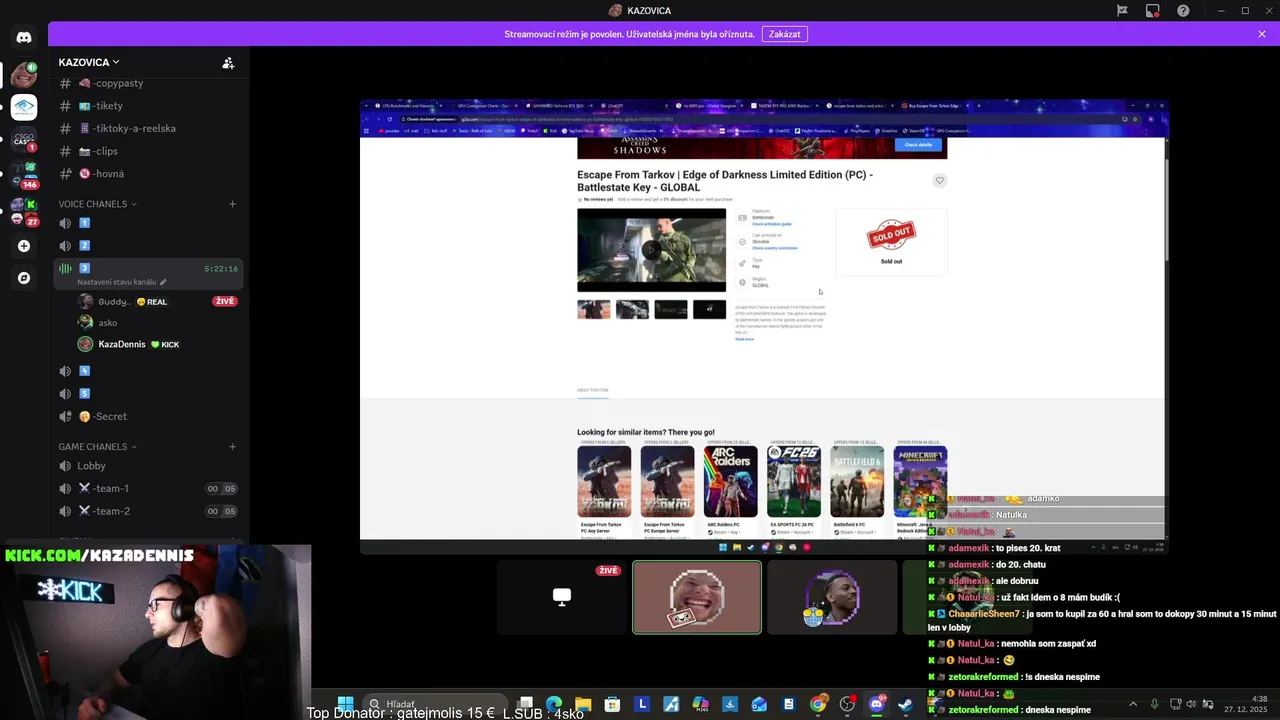Collapse the VOICE CHANELS category
Image resolution: width=1280 pixels, height=720 pixels.
[x=97, y=204]
